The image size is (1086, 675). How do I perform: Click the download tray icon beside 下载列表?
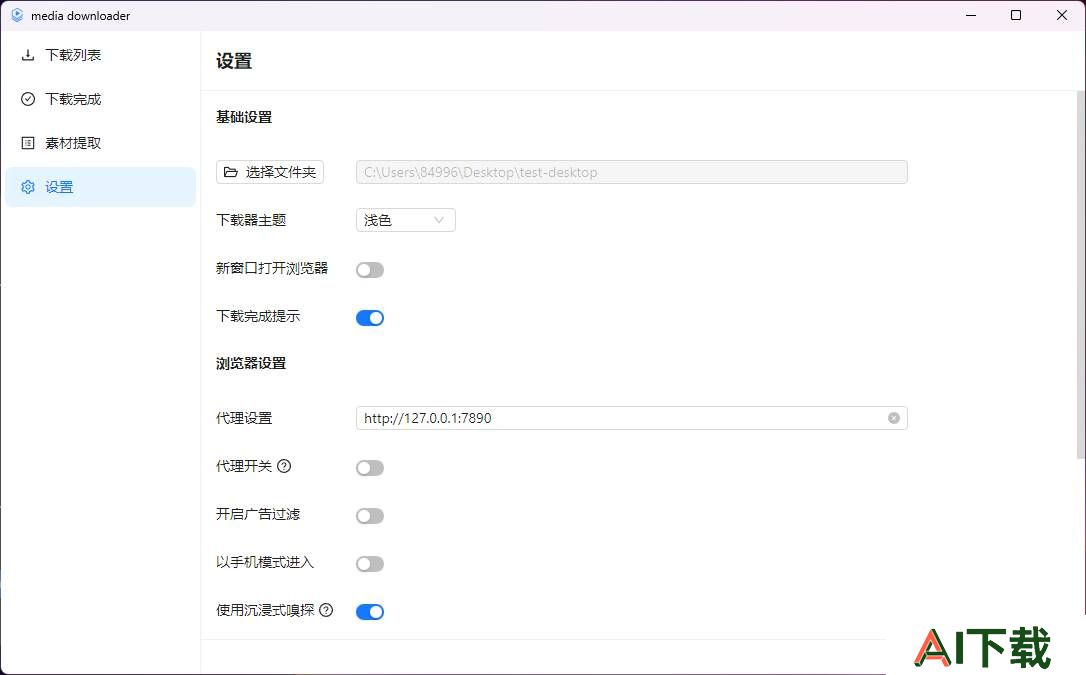28,55
